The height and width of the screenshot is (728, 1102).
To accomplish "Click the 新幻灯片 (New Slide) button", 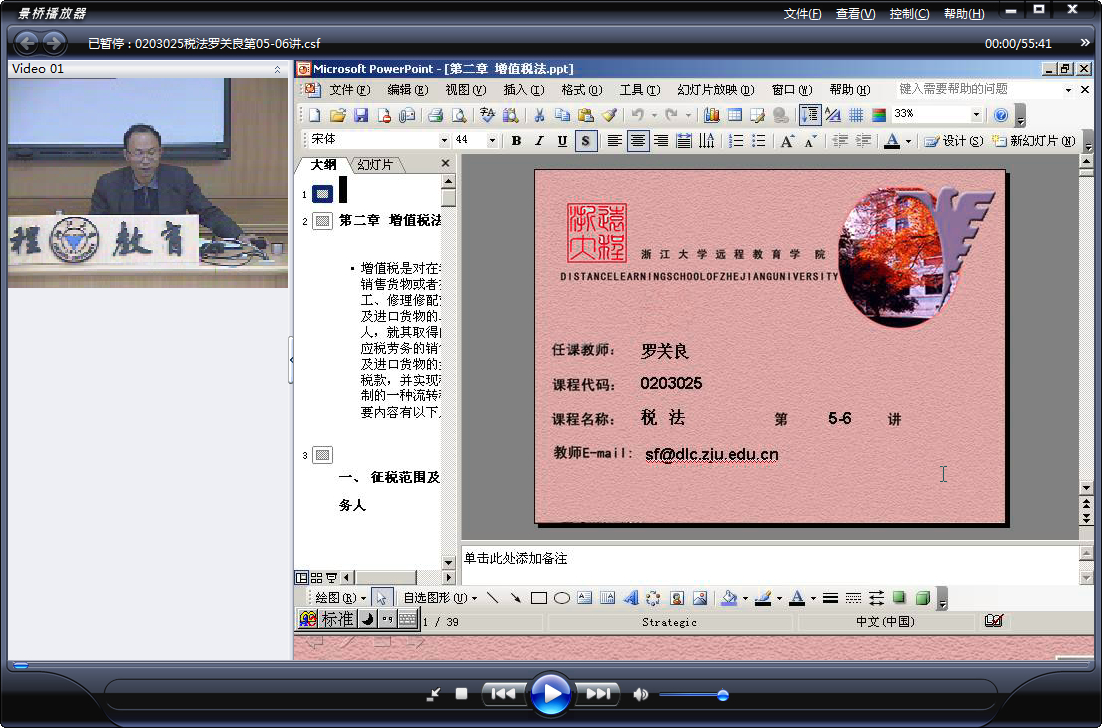I will tap(1034, 141).
